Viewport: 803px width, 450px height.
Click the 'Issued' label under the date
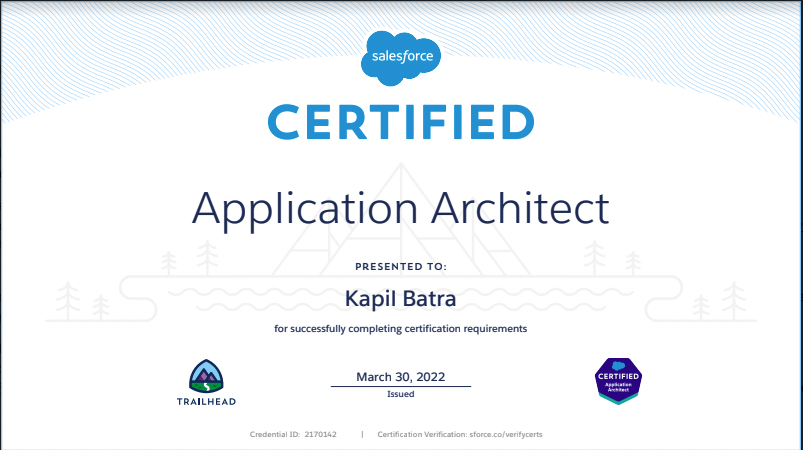[400, 394]
